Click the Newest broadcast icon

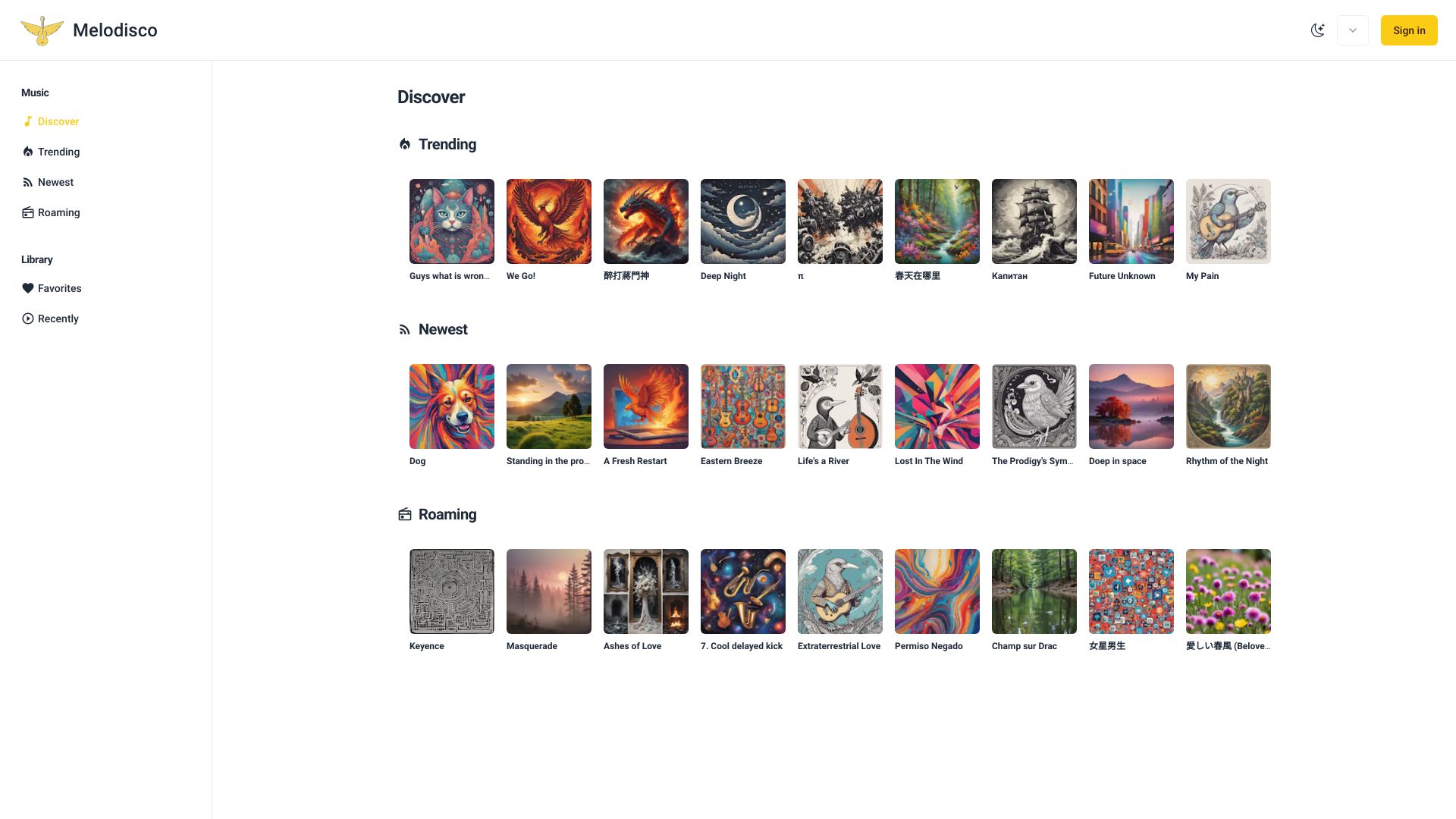(x=404, y=329)
